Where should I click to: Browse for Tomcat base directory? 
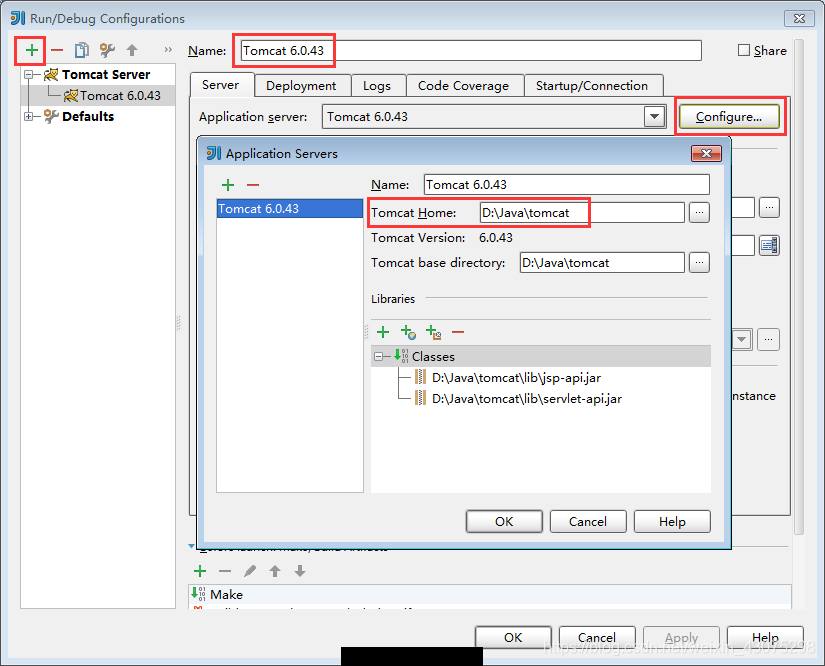point(699,263)
